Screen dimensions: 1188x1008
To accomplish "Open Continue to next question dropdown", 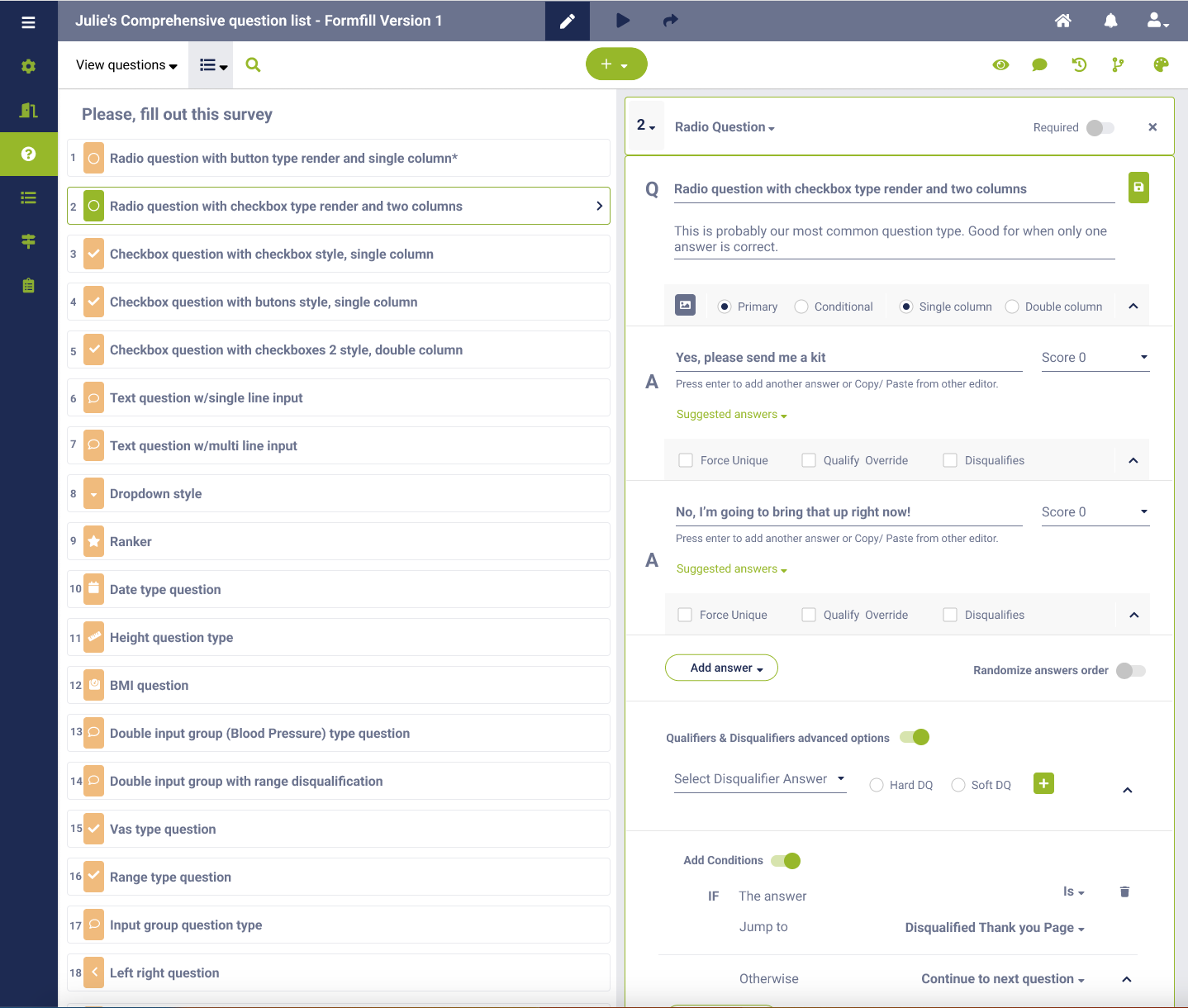I will pyautogui.click(x=1003, y=979).
